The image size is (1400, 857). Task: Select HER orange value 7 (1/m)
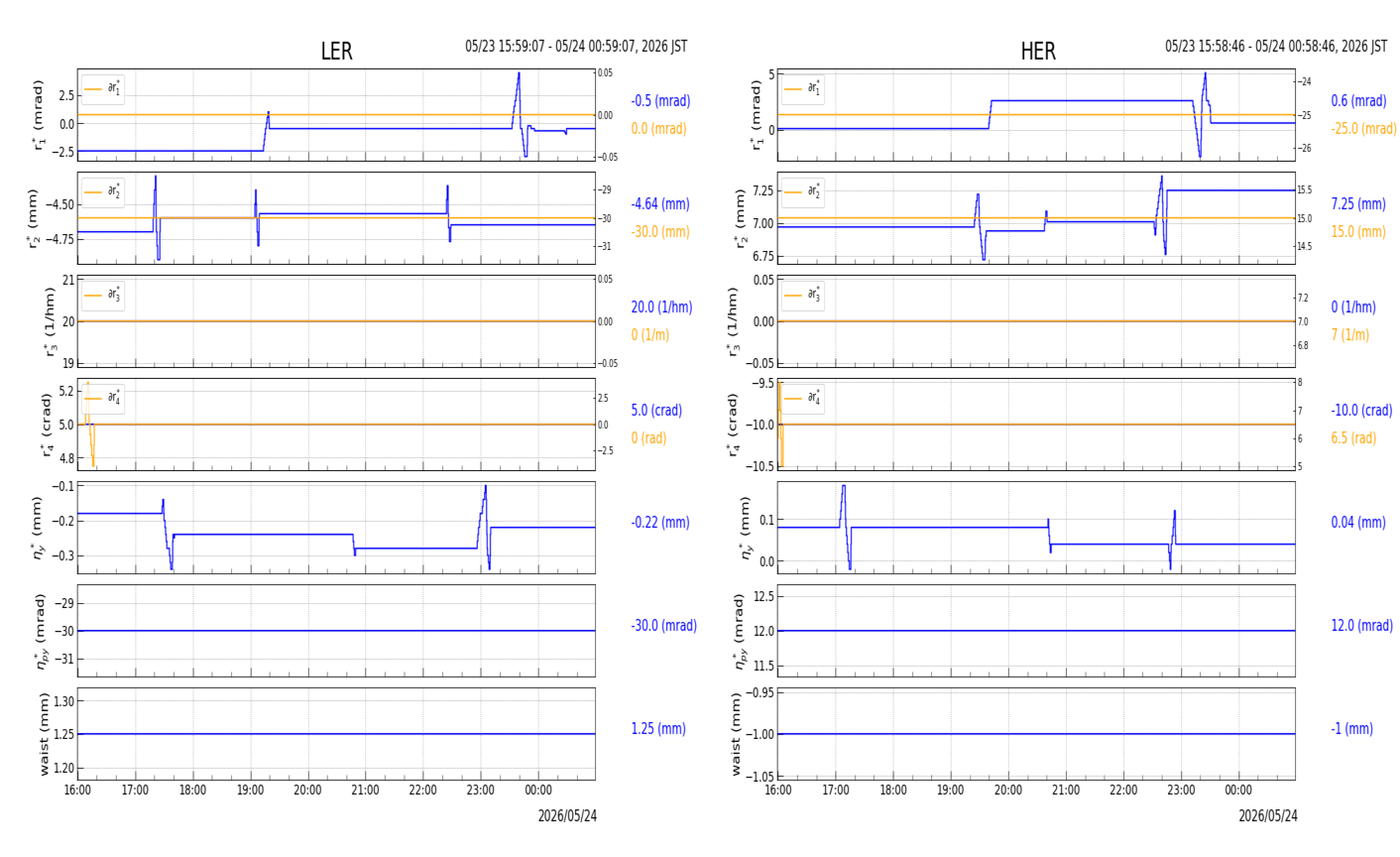tap(1350, 335)
